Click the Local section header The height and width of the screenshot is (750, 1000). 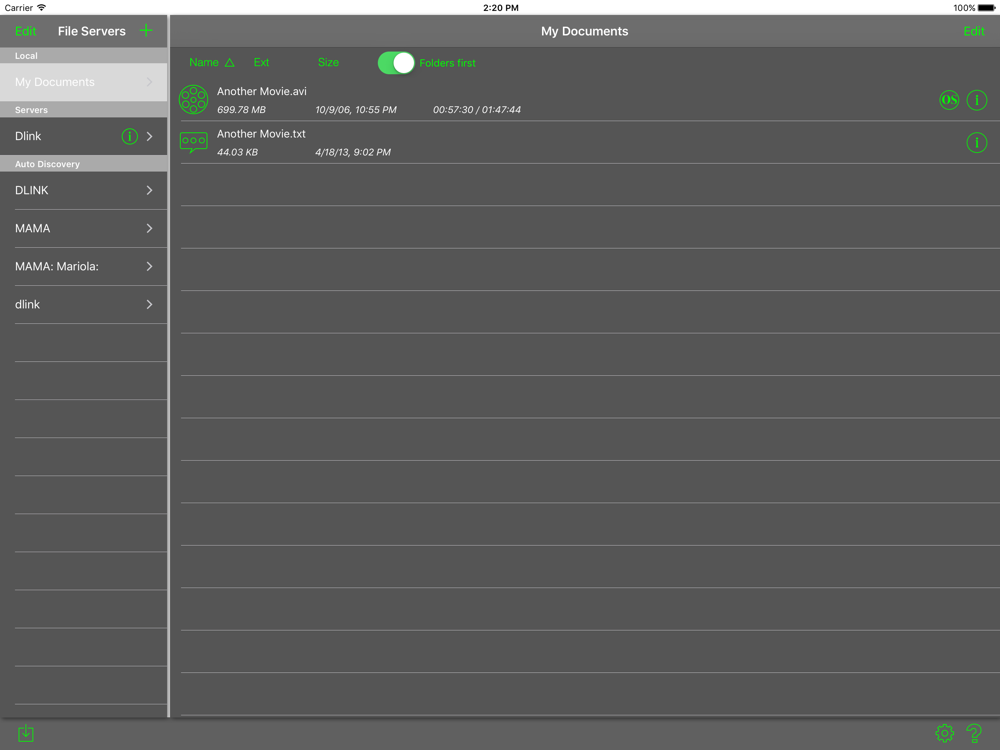tap(84, 55)
